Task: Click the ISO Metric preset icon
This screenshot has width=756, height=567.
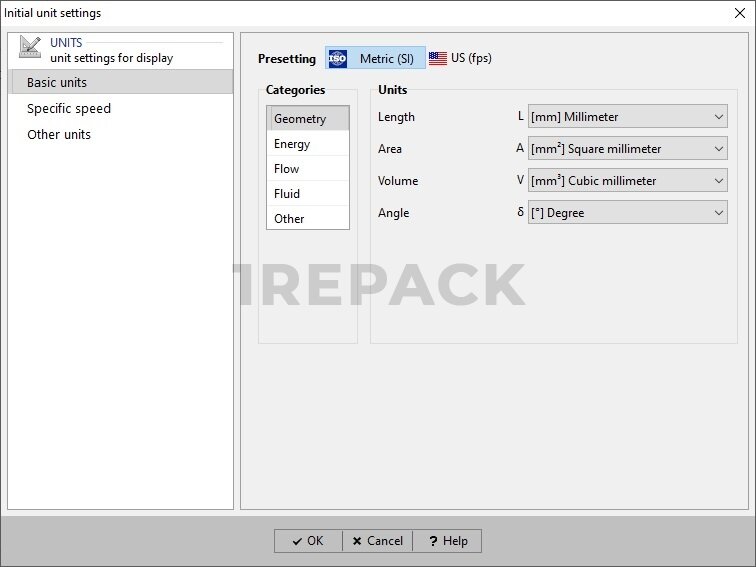Action: pos(338,59)
